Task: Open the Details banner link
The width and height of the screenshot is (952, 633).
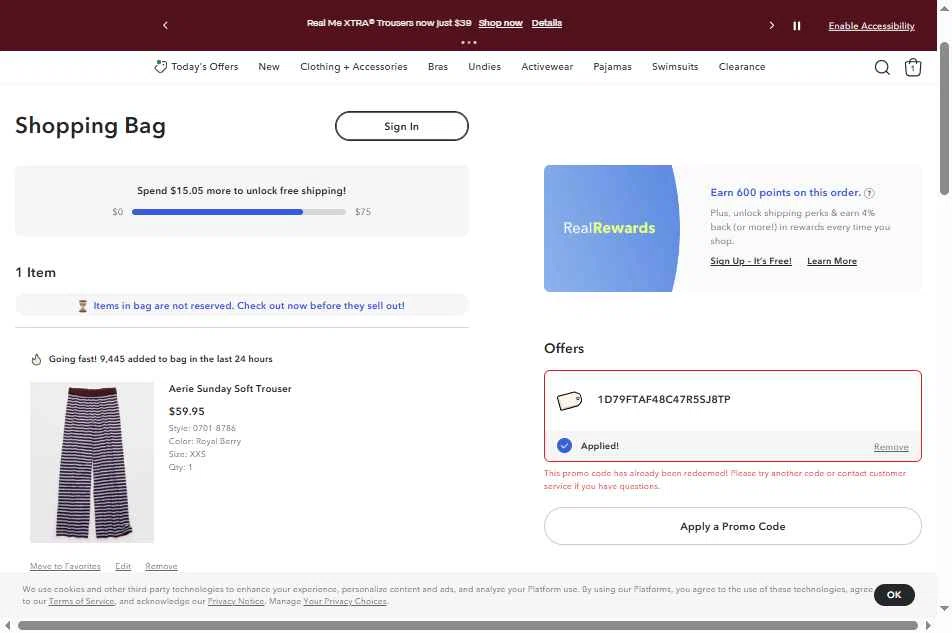Action: pos(546,23)
